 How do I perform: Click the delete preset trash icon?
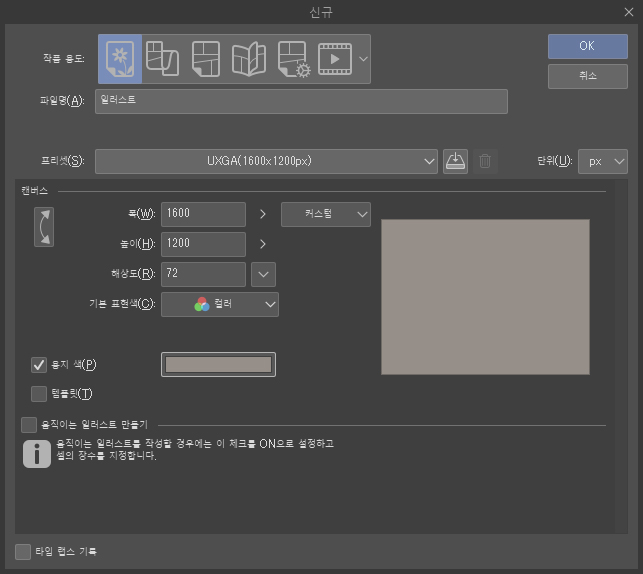click(x=485, y=161)
